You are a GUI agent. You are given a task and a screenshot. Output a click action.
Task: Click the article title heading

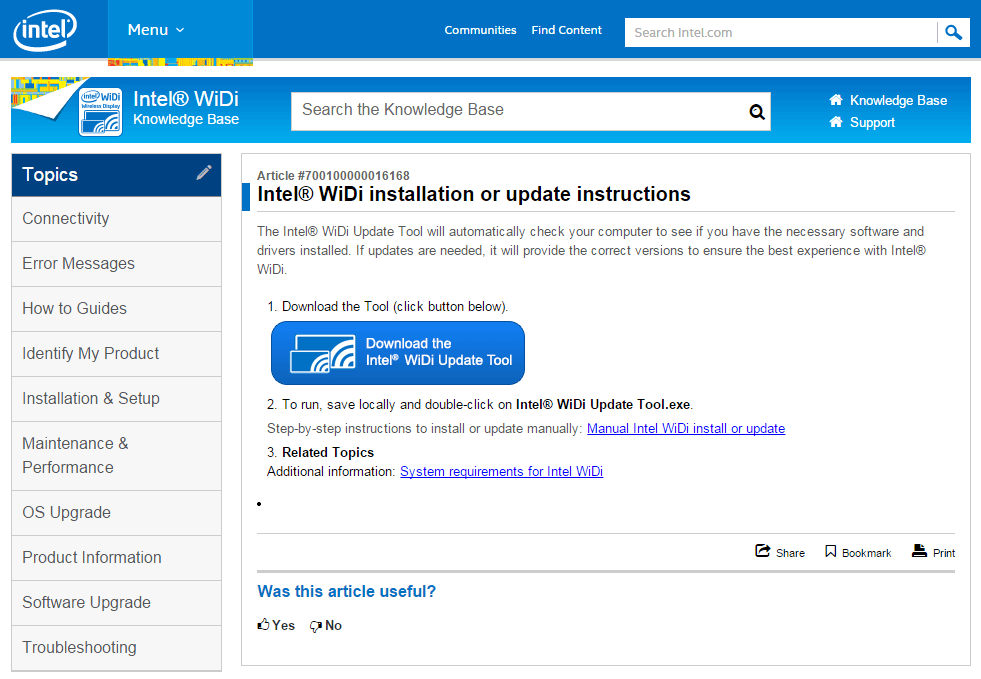(474, 194)
